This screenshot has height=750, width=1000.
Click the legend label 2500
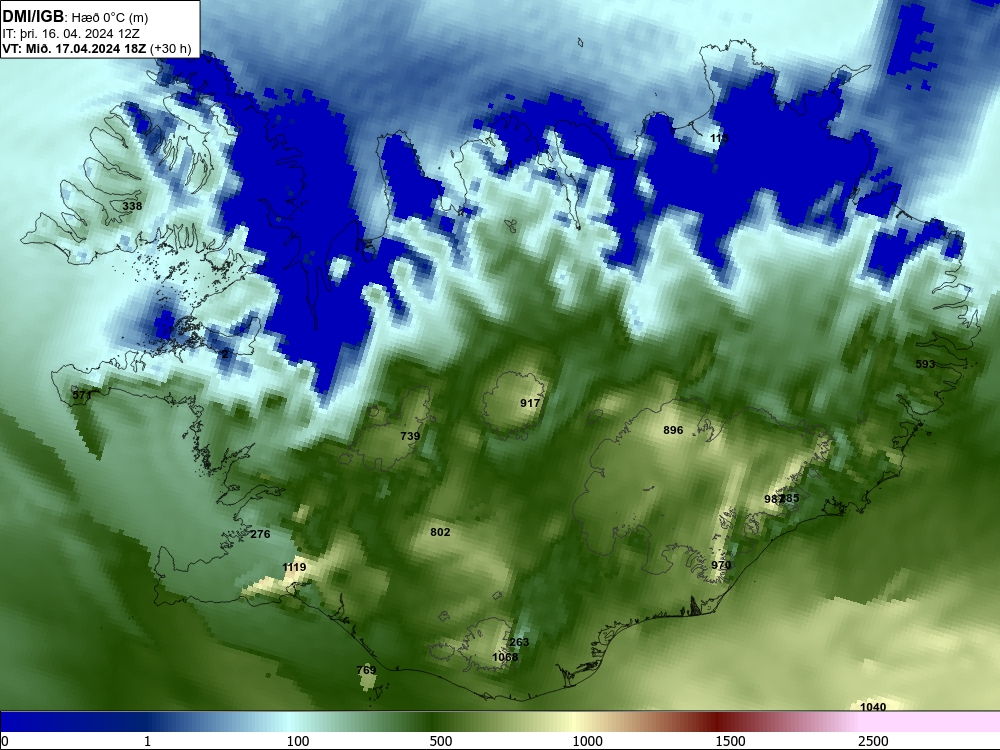(x=873, y=741)
